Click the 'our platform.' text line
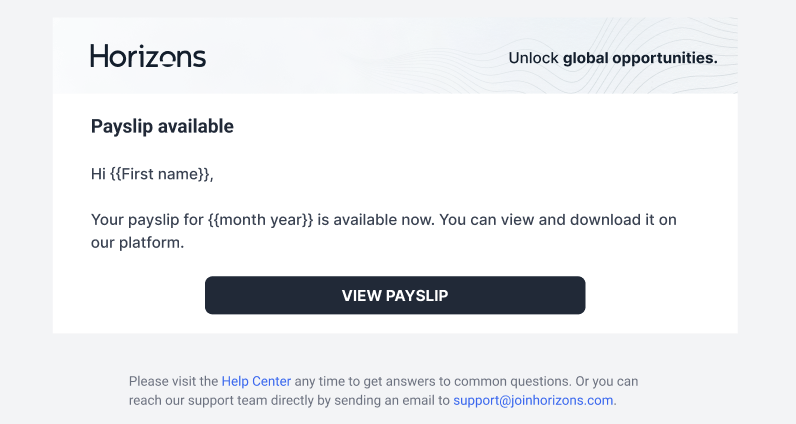Screen dimensions: 796x424 (x=138, y=243)
